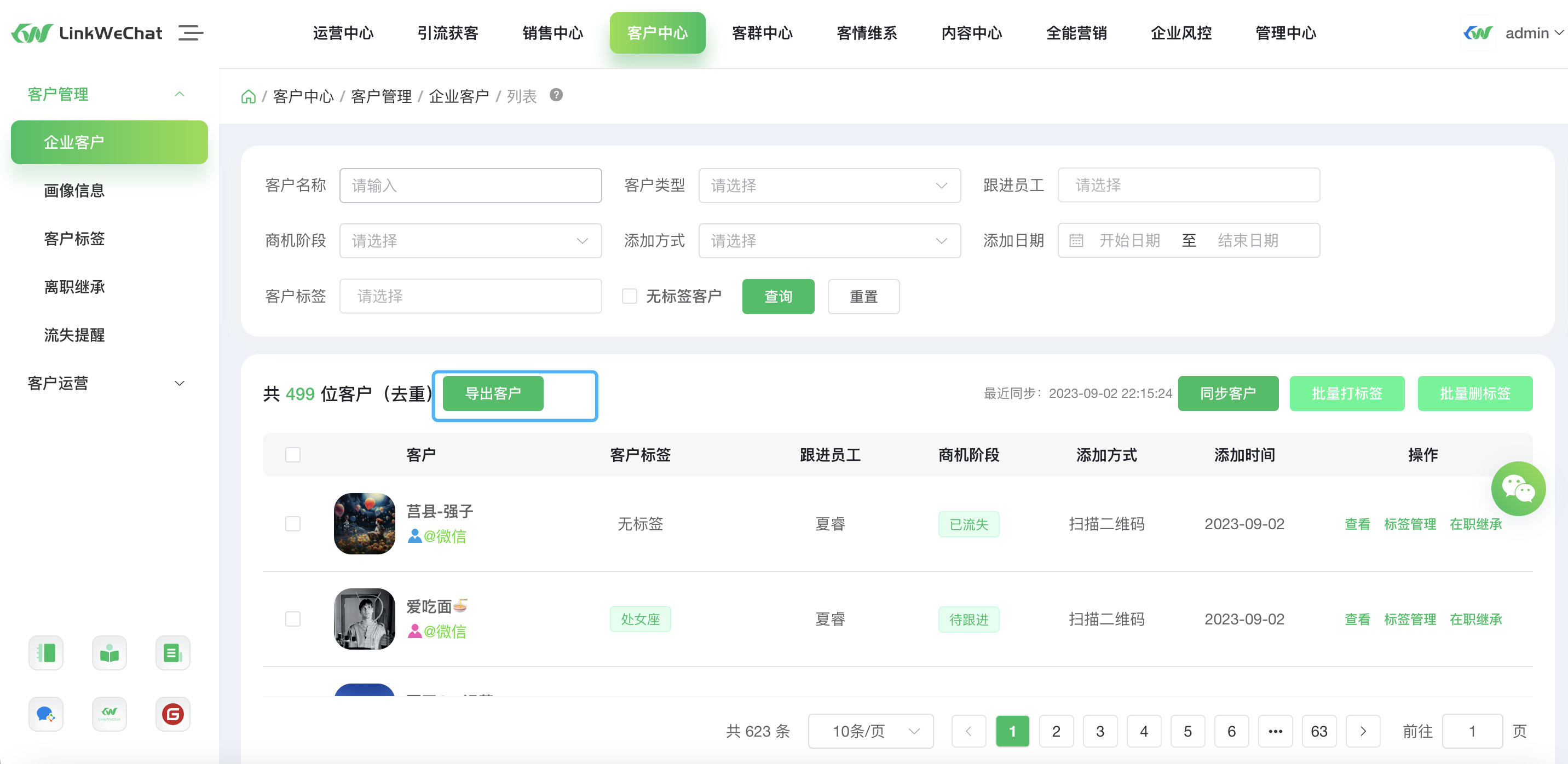Click the help question mark icon
Viewport: 1568px width, 764px height.
click(556, 95)
